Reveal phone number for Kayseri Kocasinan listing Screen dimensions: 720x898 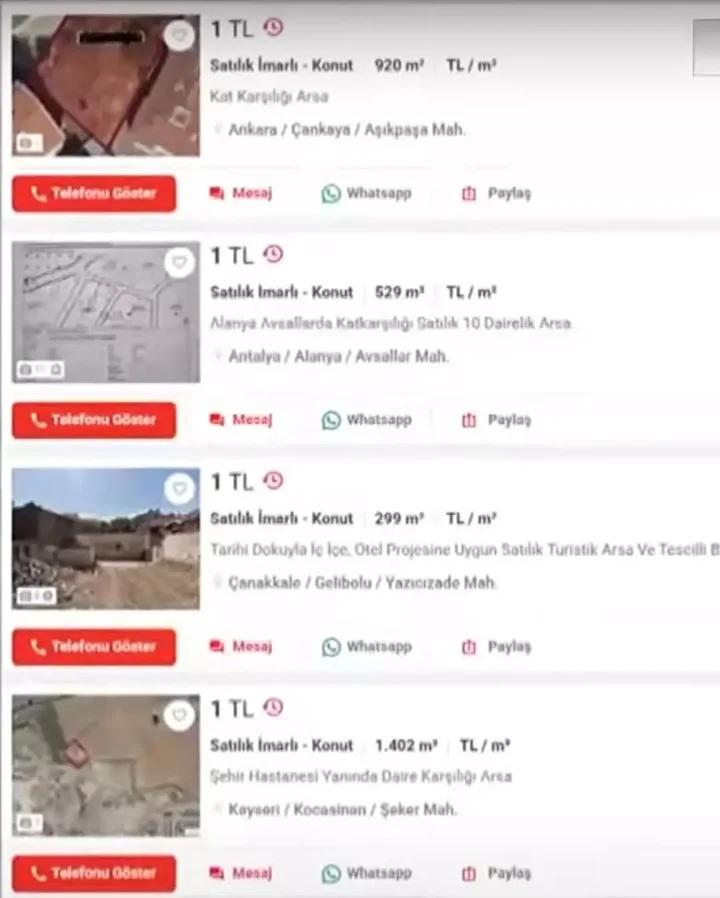[x=94, y=873]
